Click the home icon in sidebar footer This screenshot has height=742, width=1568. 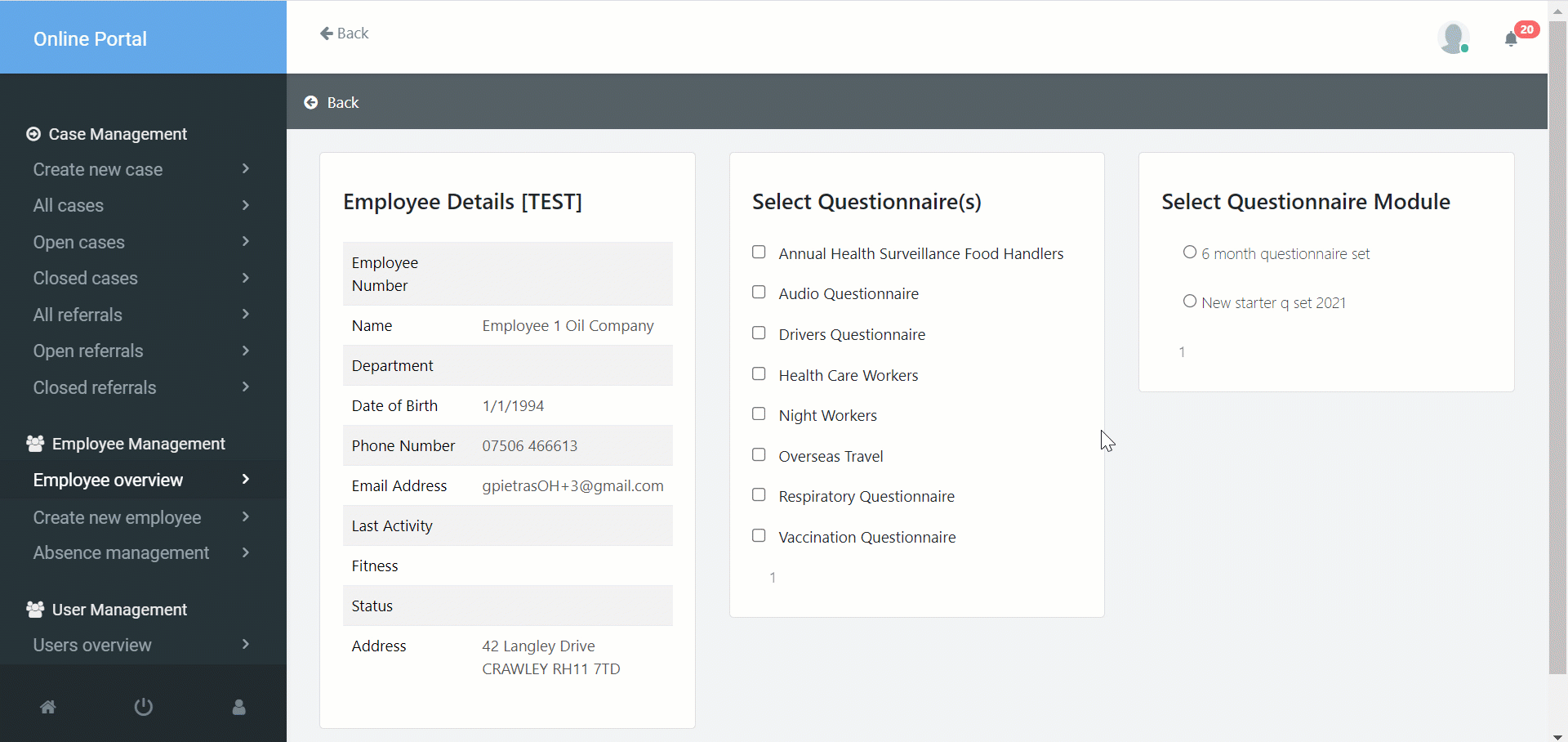[48, 707]
